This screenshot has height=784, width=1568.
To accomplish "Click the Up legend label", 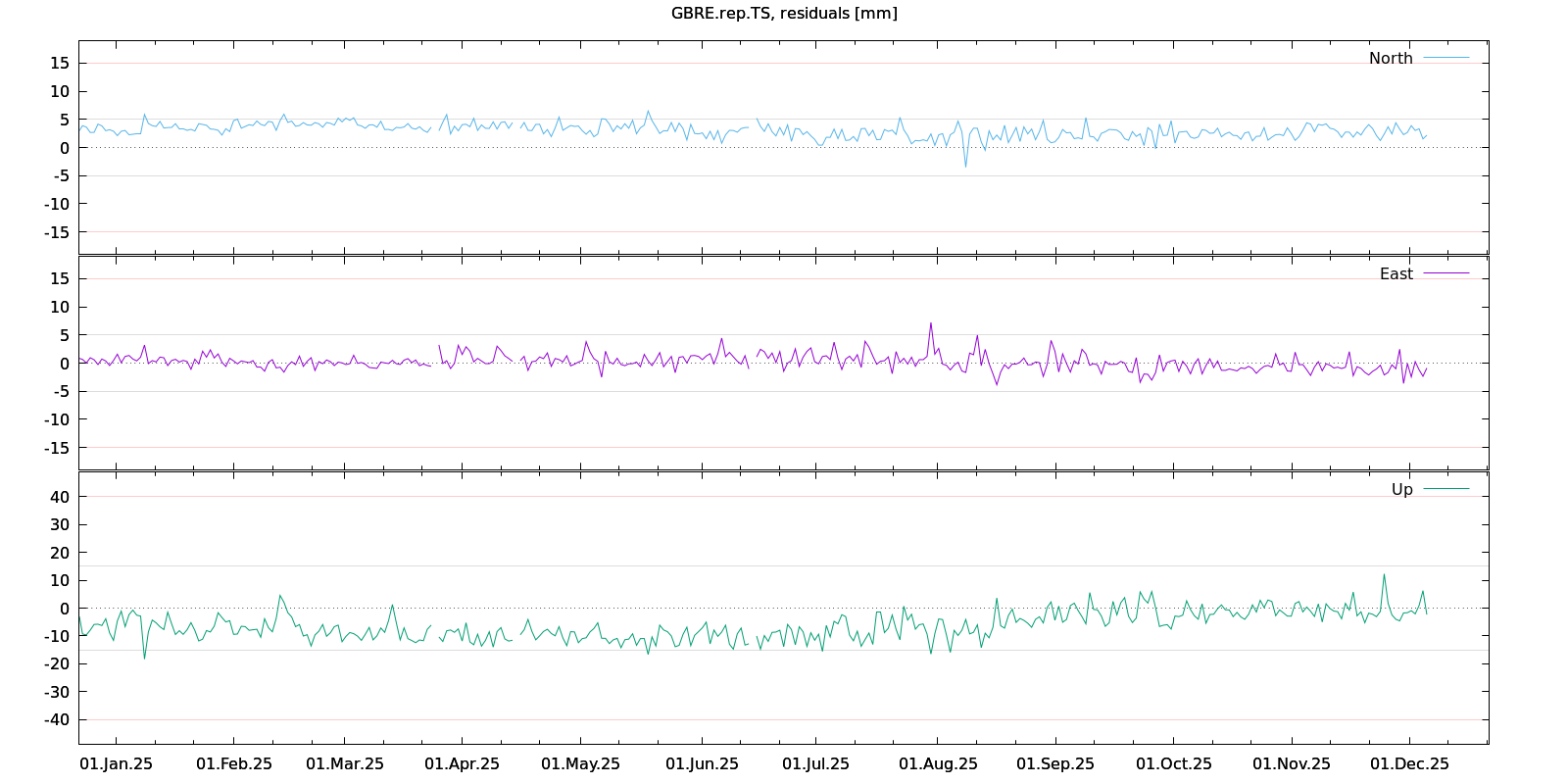I will pos(1401,489).
